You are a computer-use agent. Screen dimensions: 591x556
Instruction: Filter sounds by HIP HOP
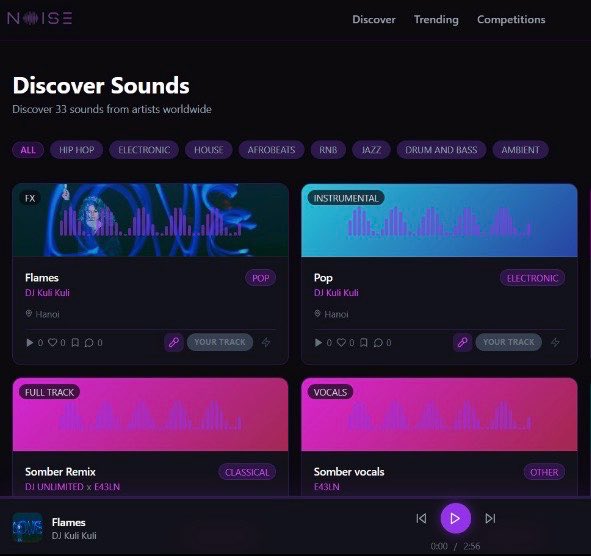click(77, 150)
